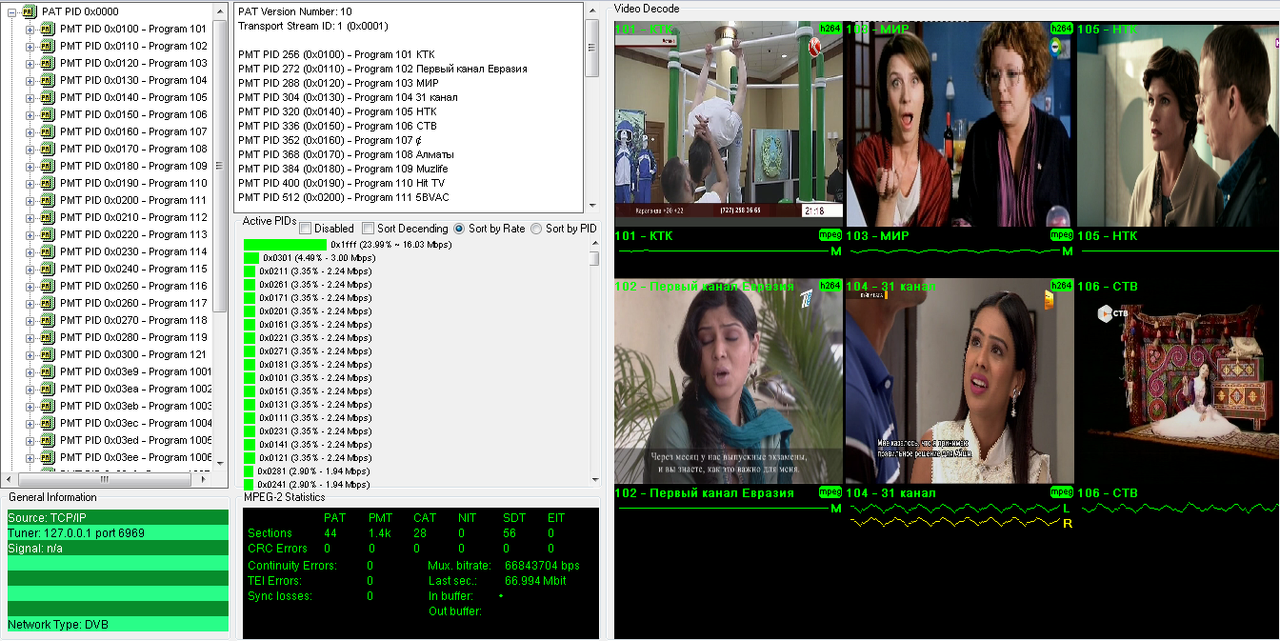
Task: Click the mpeg audio badge under 102 Первый канал Евразия
Action: click(x=830, y=492)
